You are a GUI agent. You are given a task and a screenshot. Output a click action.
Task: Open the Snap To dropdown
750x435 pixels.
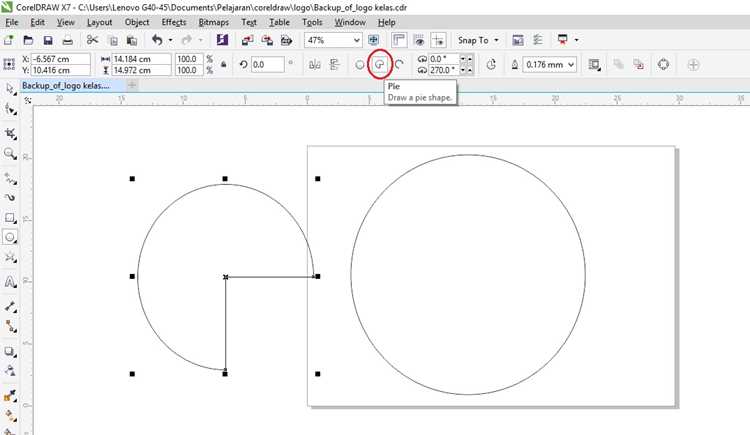click(x=477, y=40)
